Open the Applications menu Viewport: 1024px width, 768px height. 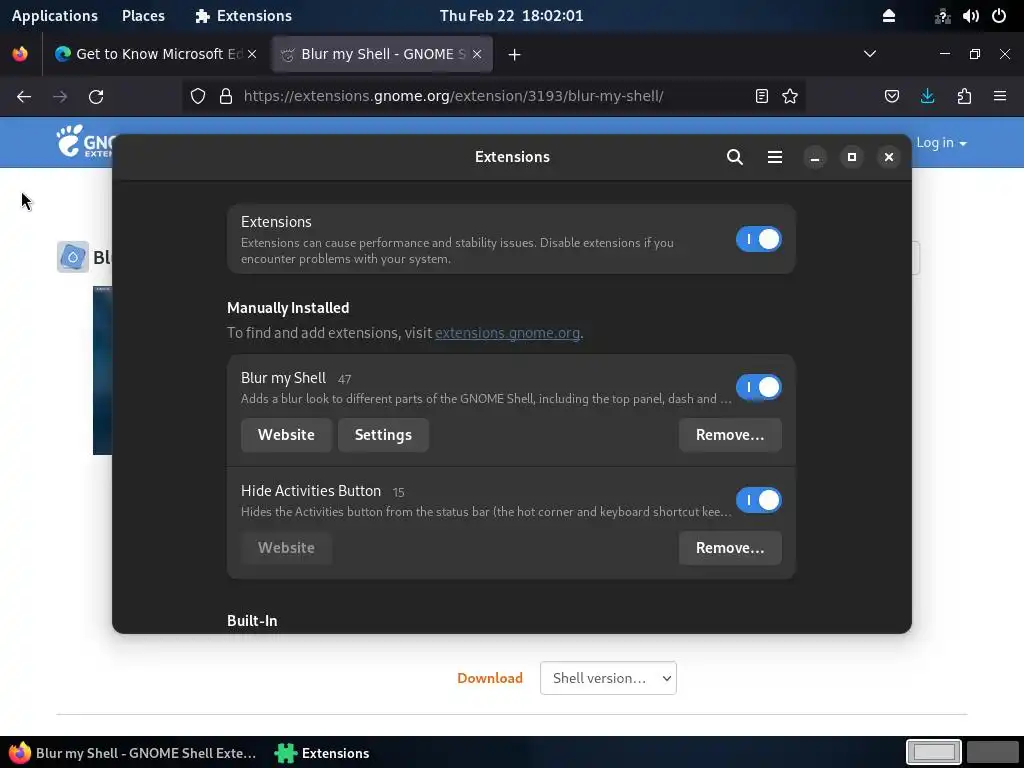pos(55,16)
